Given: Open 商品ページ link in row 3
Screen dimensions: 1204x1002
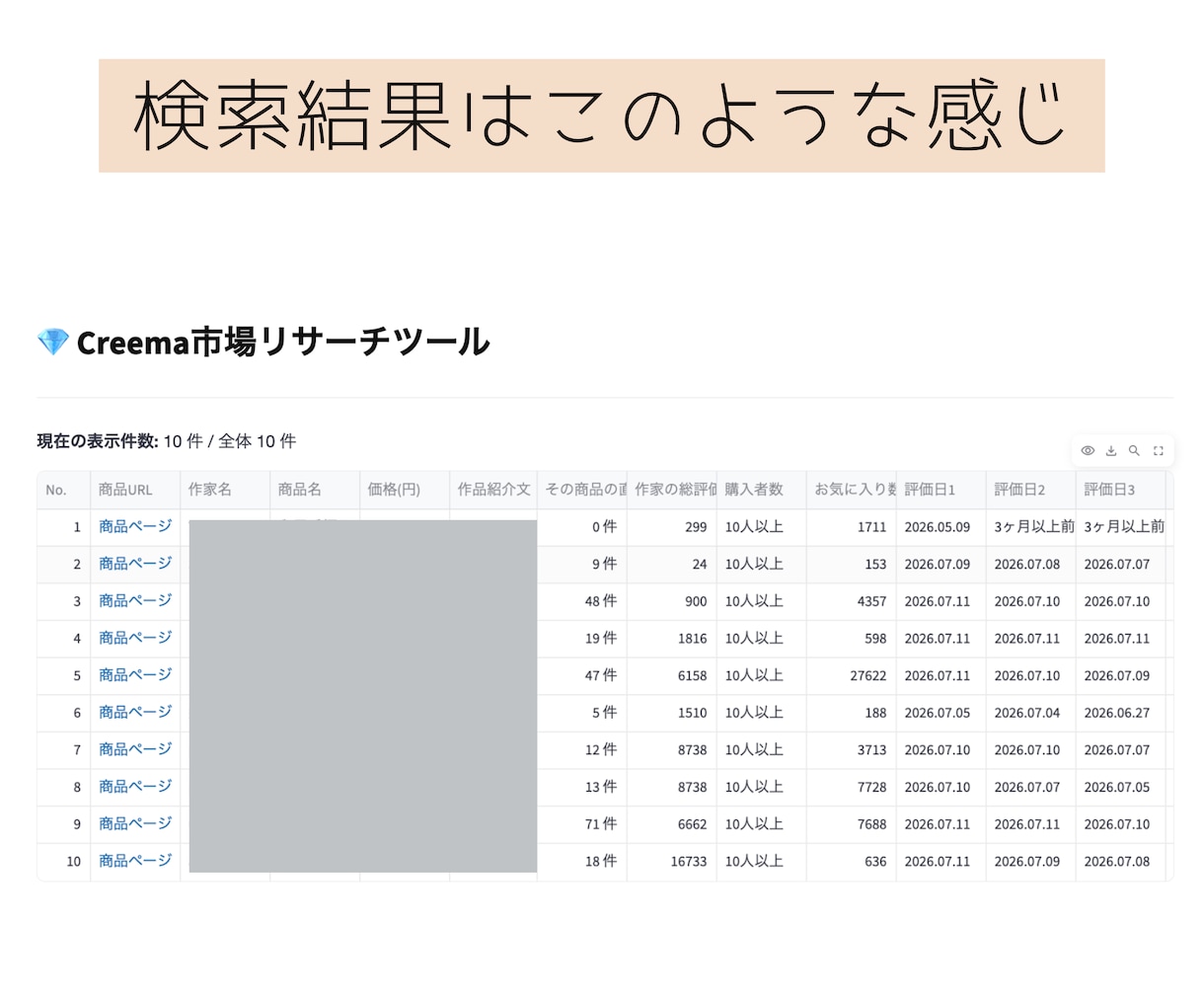Looking at the screenshot, I should [x=135, y=601].
